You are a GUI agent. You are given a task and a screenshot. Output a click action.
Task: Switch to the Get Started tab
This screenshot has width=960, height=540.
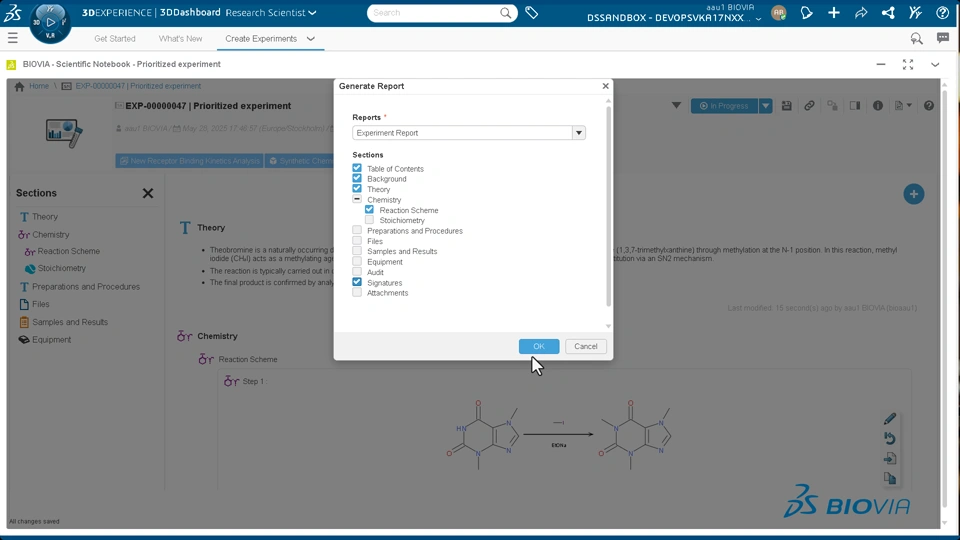114,39
